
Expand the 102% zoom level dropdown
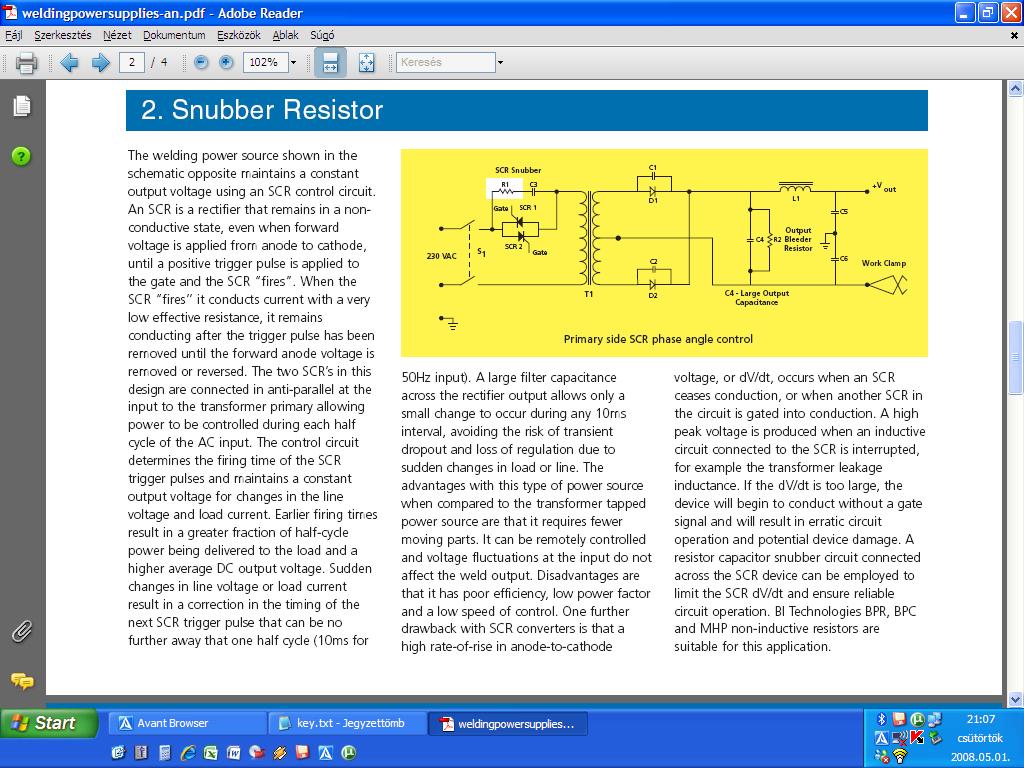pyautogui.click(x=293, y=63)
